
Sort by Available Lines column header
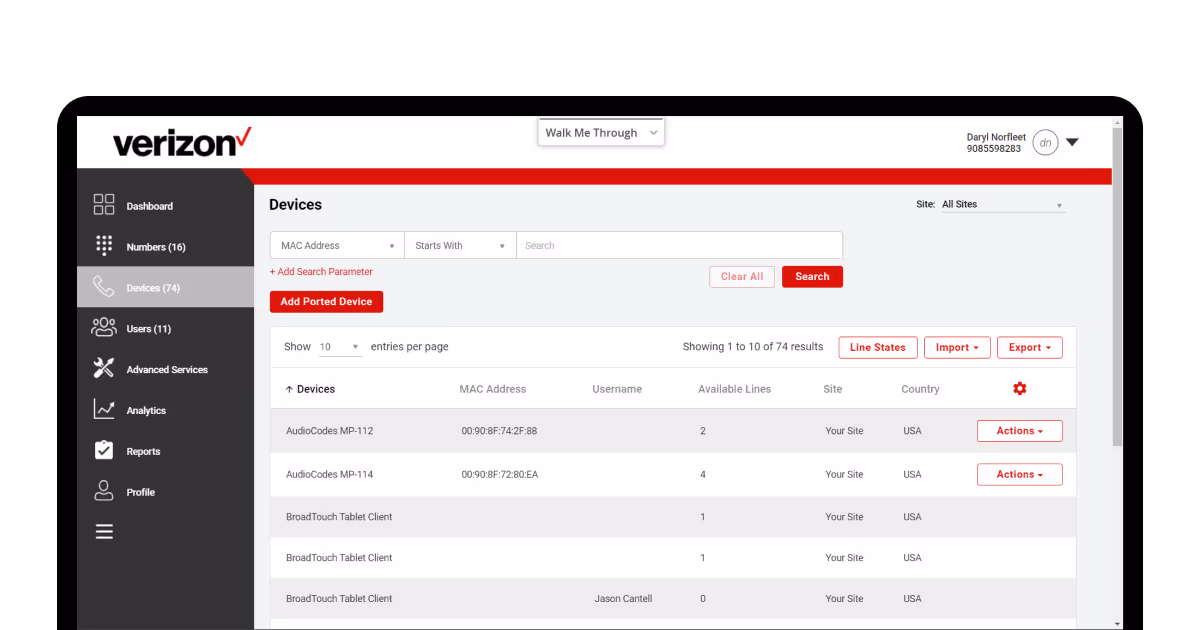734,389
